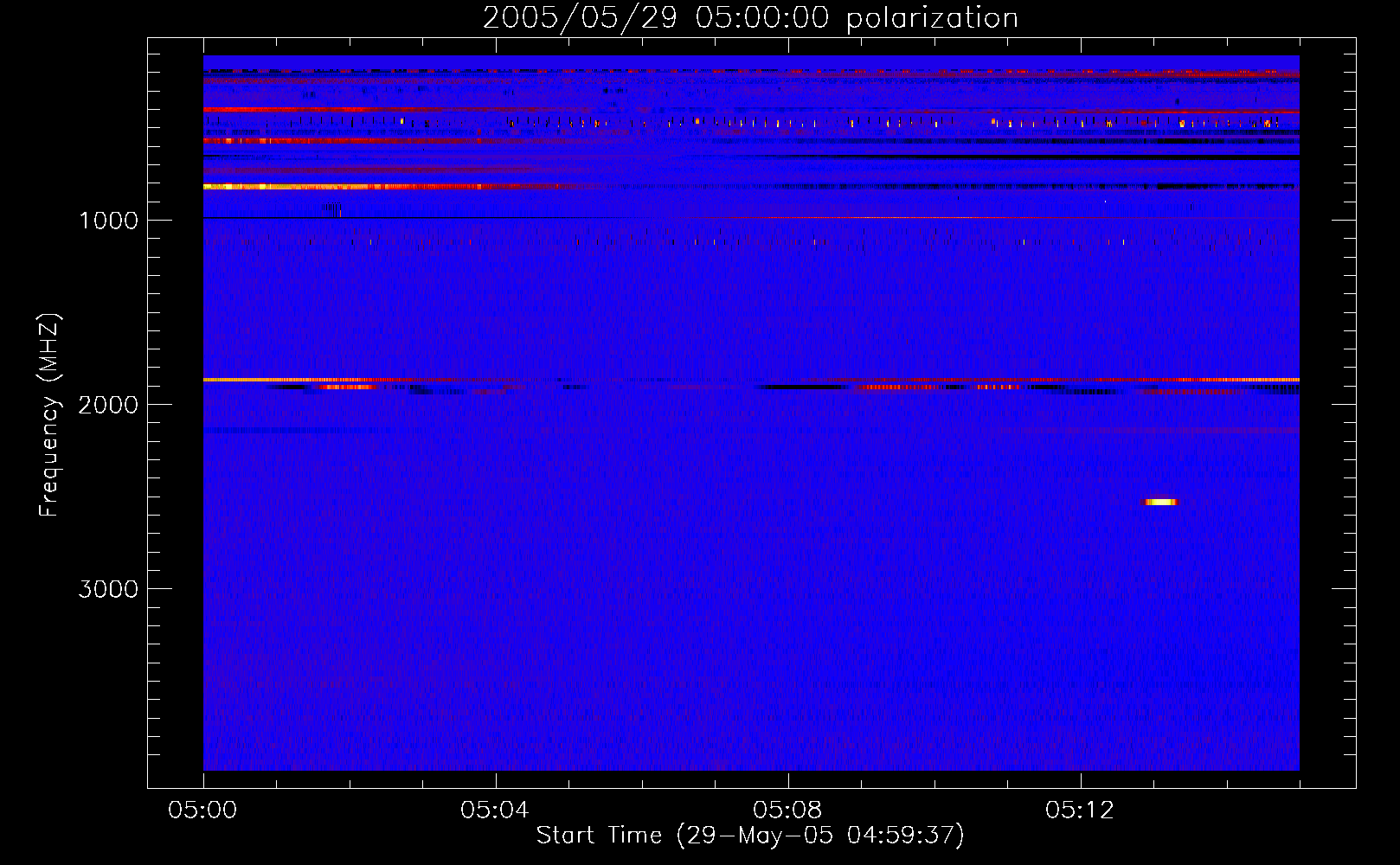Click the 1000 frequency tick label
Viewport: 1400px width, 865px height.
[108, 221]
